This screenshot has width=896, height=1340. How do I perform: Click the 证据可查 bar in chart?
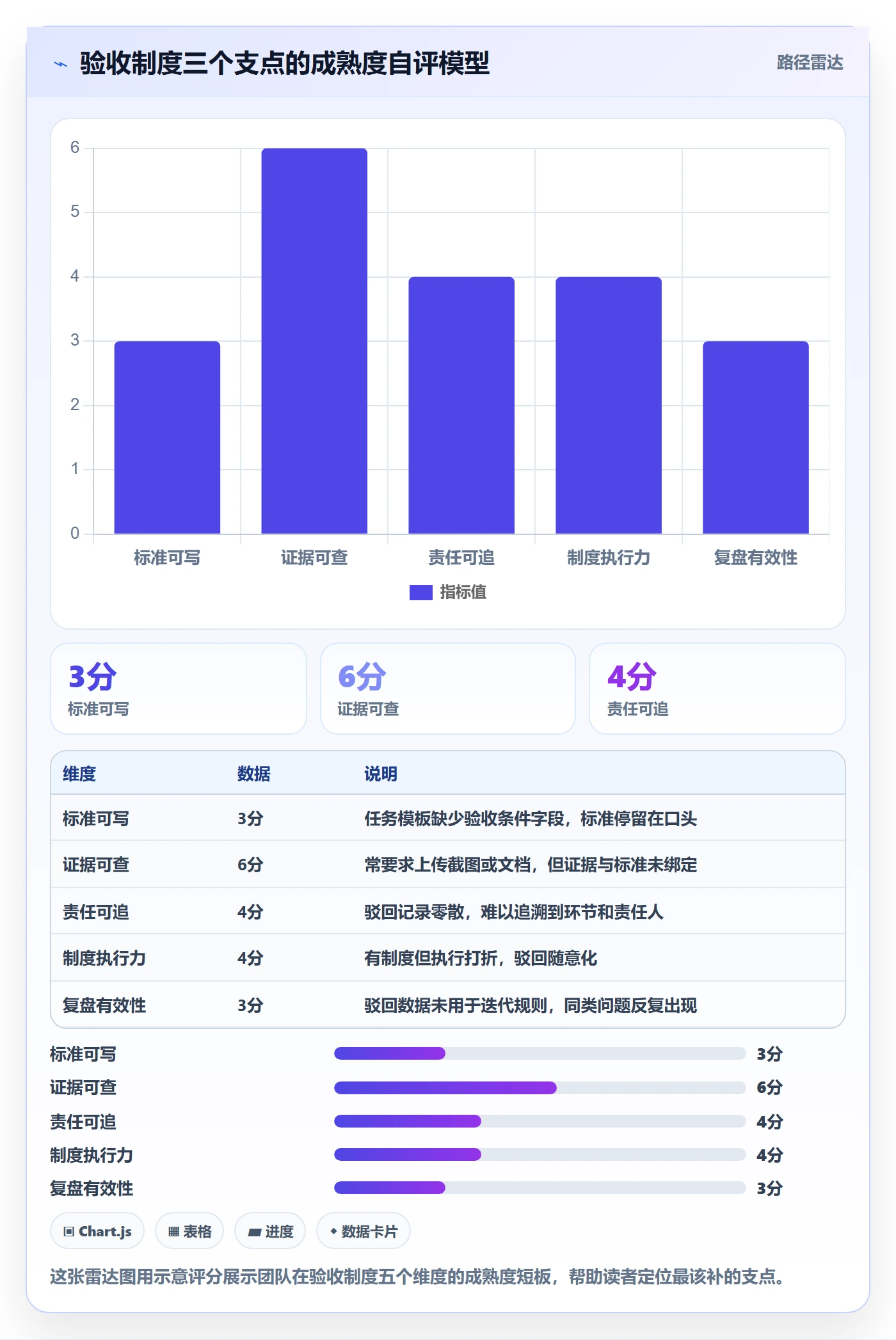click(314, 341)
